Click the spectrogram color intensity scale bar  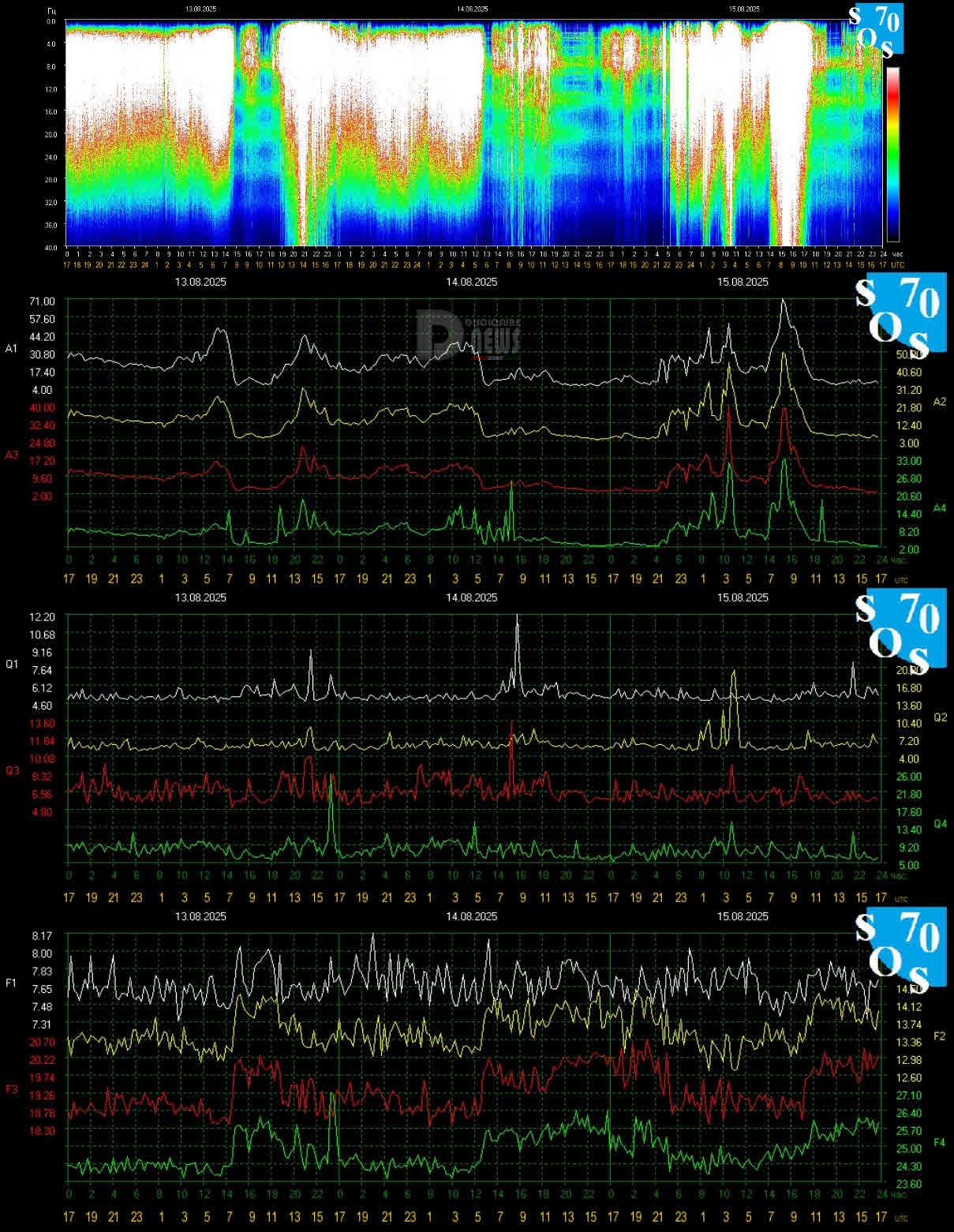[893, 154]
